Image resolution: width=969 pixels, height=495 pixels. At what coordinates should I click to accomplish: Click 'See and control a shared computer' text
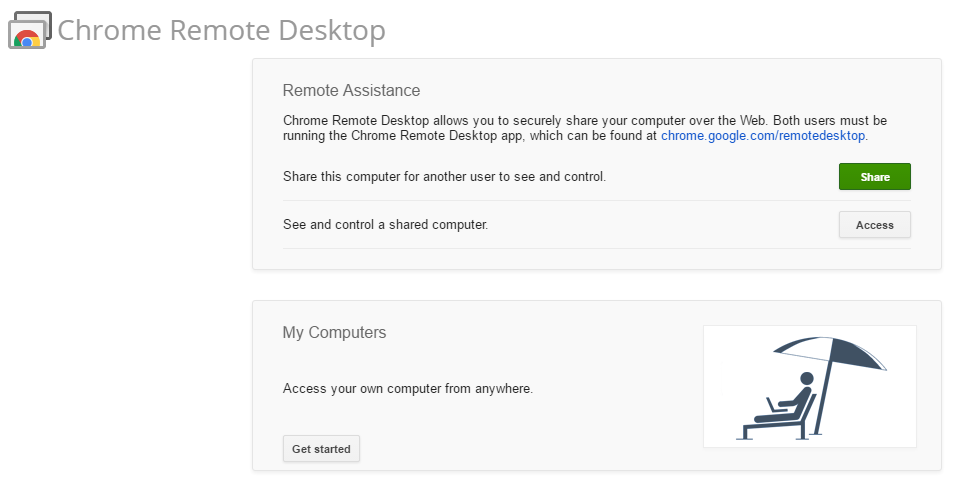tap(386, 225)
